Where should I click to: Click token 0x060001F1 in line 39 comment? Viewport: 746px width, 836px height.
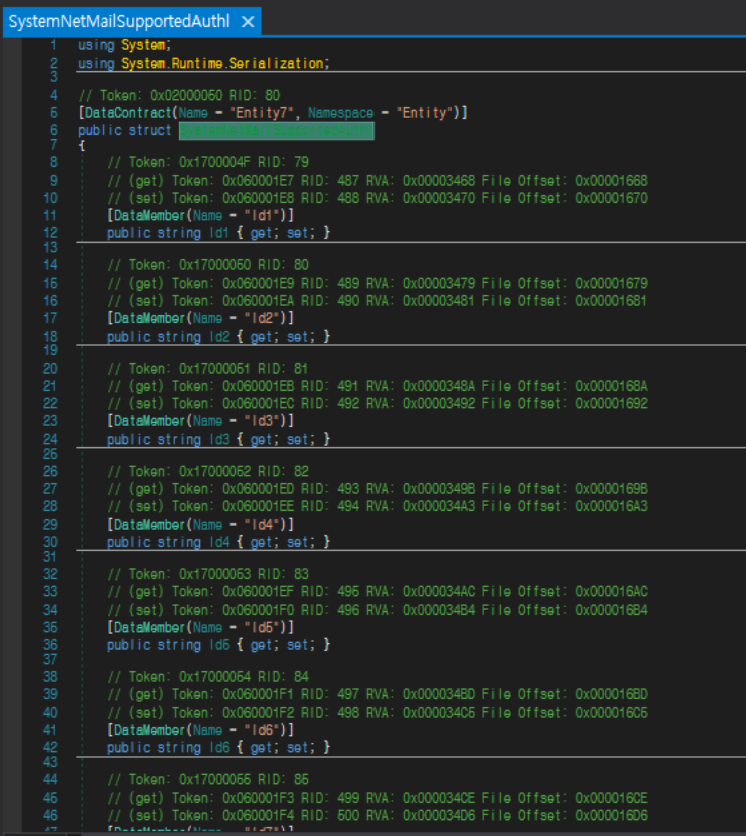258,694
